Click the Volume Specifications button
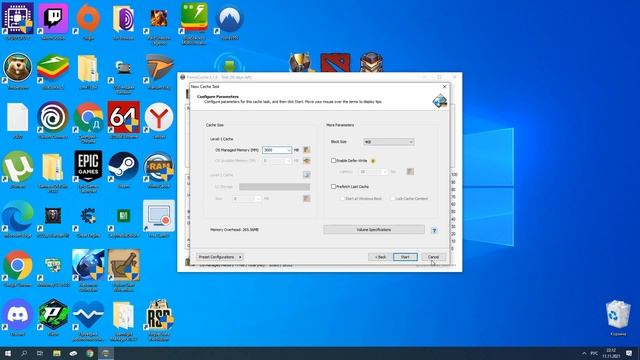The image size is (640, 360). click(374, 230)
